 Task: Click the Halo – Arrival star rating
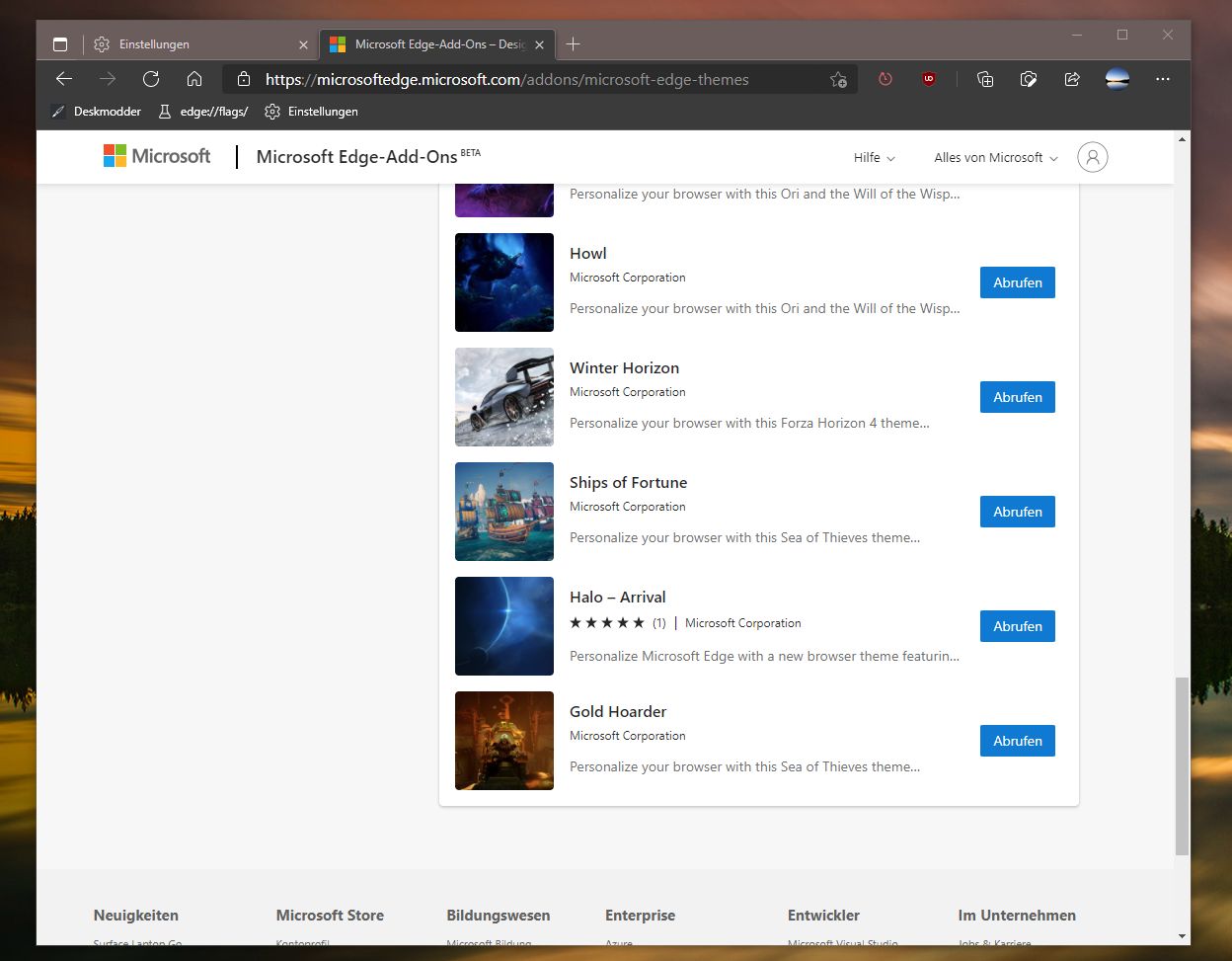point(607,623)
